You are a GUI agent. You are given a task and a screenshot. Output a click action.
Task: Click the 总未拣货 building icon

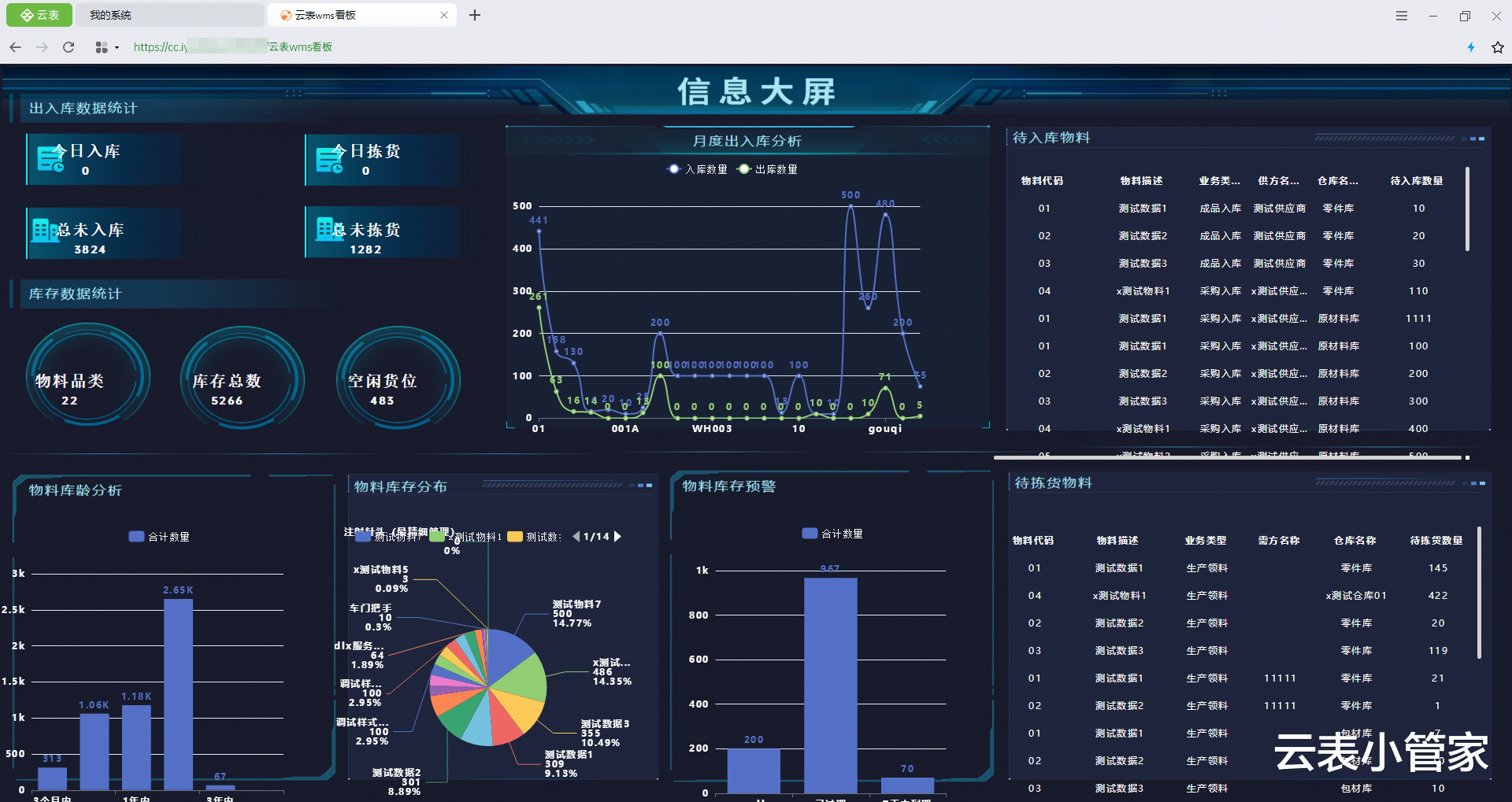(x=330, y=229)
